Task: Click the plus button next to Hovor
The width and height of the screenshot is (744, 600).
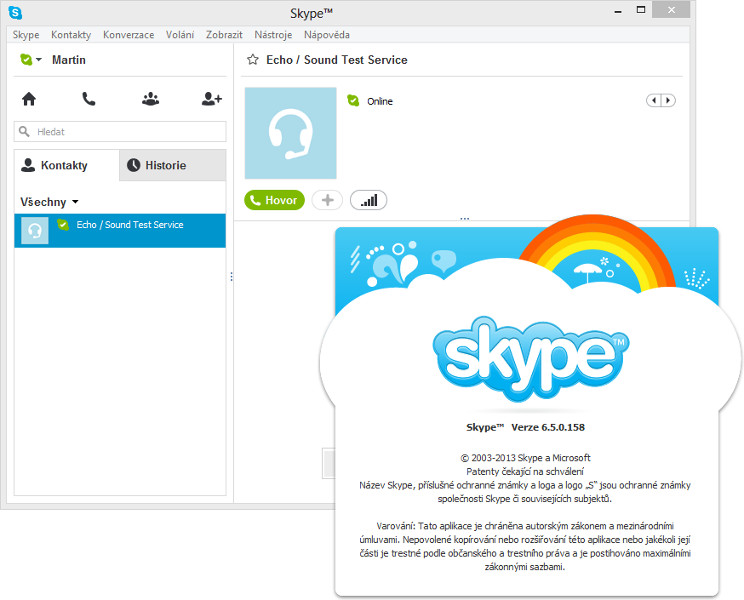Action: coord(327,200)
